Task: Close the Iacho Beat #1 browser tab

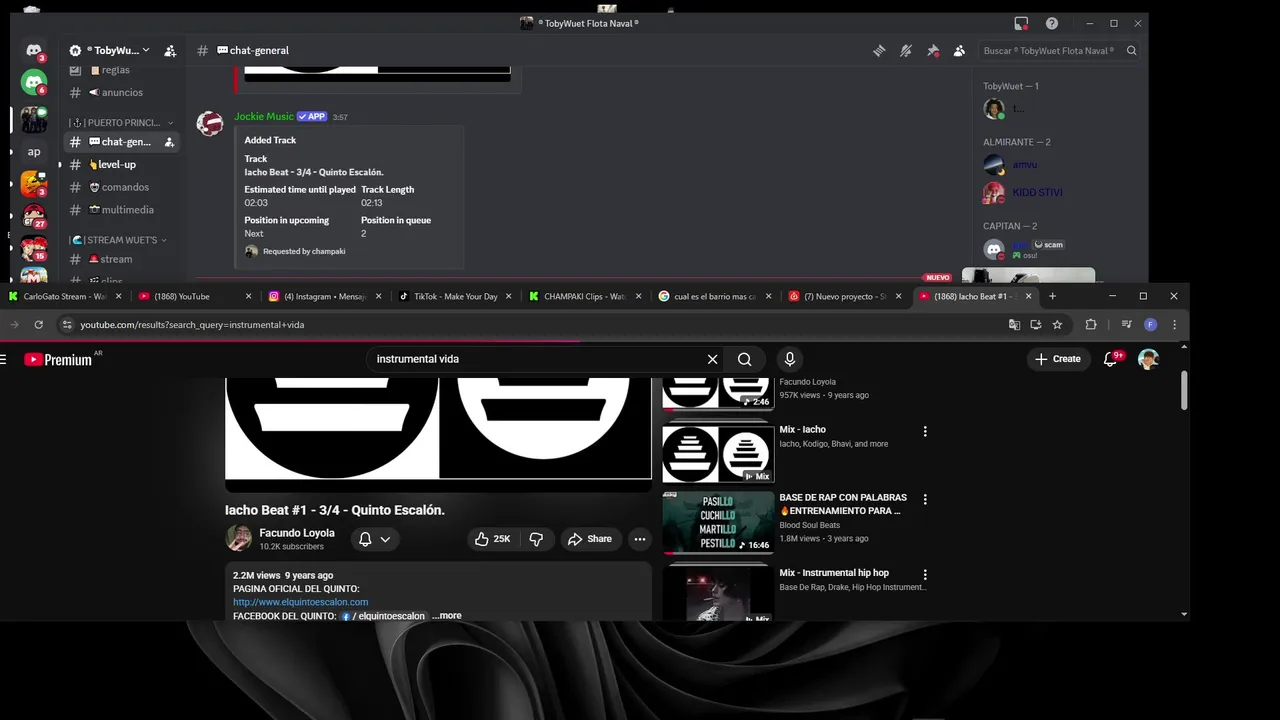Action: tap(1028, 296)
